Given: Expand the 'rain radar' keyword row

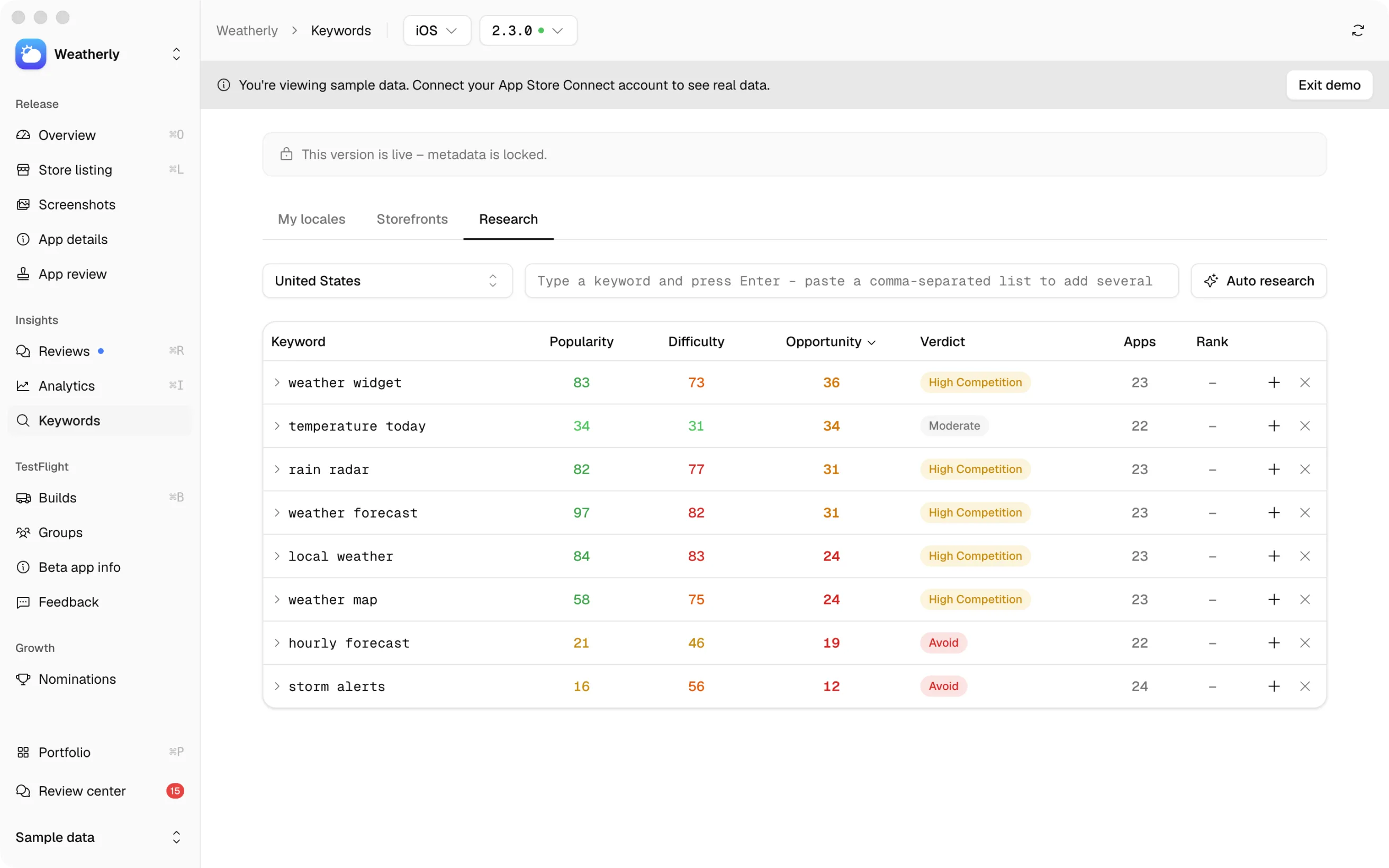Looking at the screenshot, I should pyautogui.click(x=277, y=469).
